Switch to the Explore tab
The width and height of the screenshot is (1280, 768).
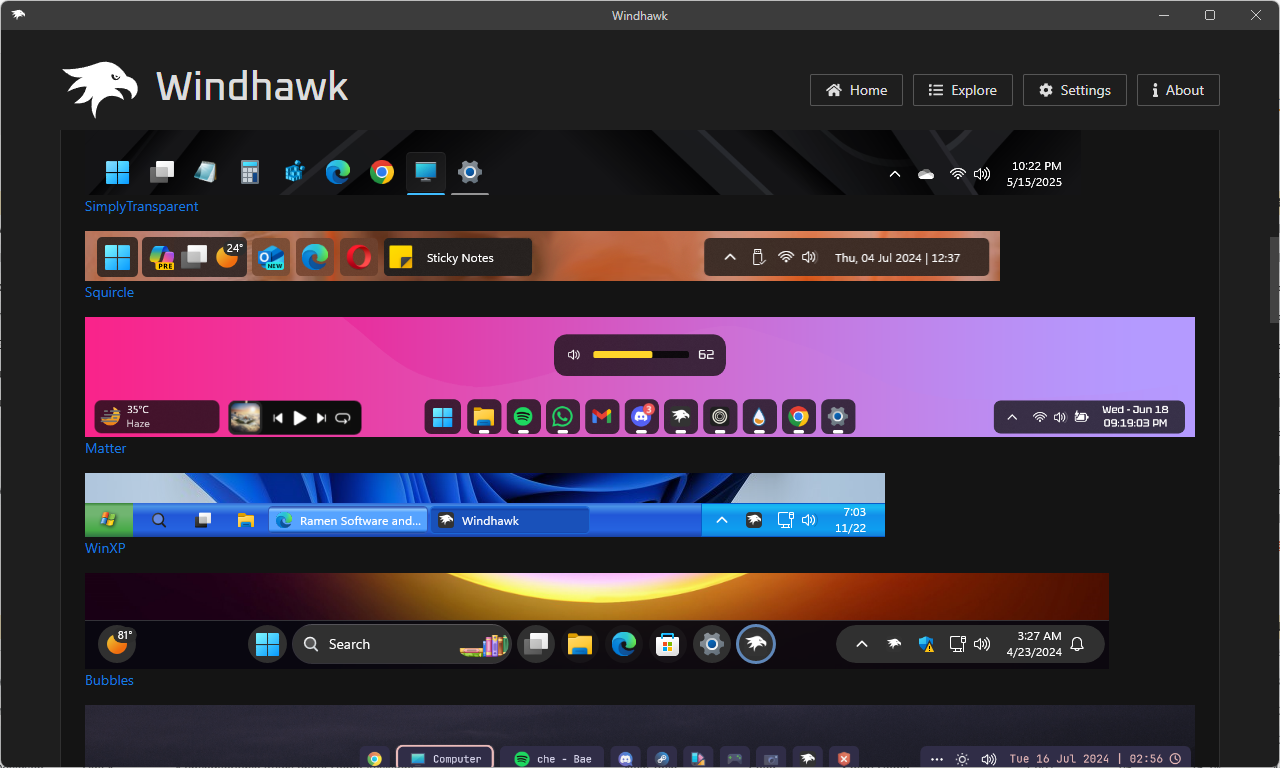(x=962, y=90)
